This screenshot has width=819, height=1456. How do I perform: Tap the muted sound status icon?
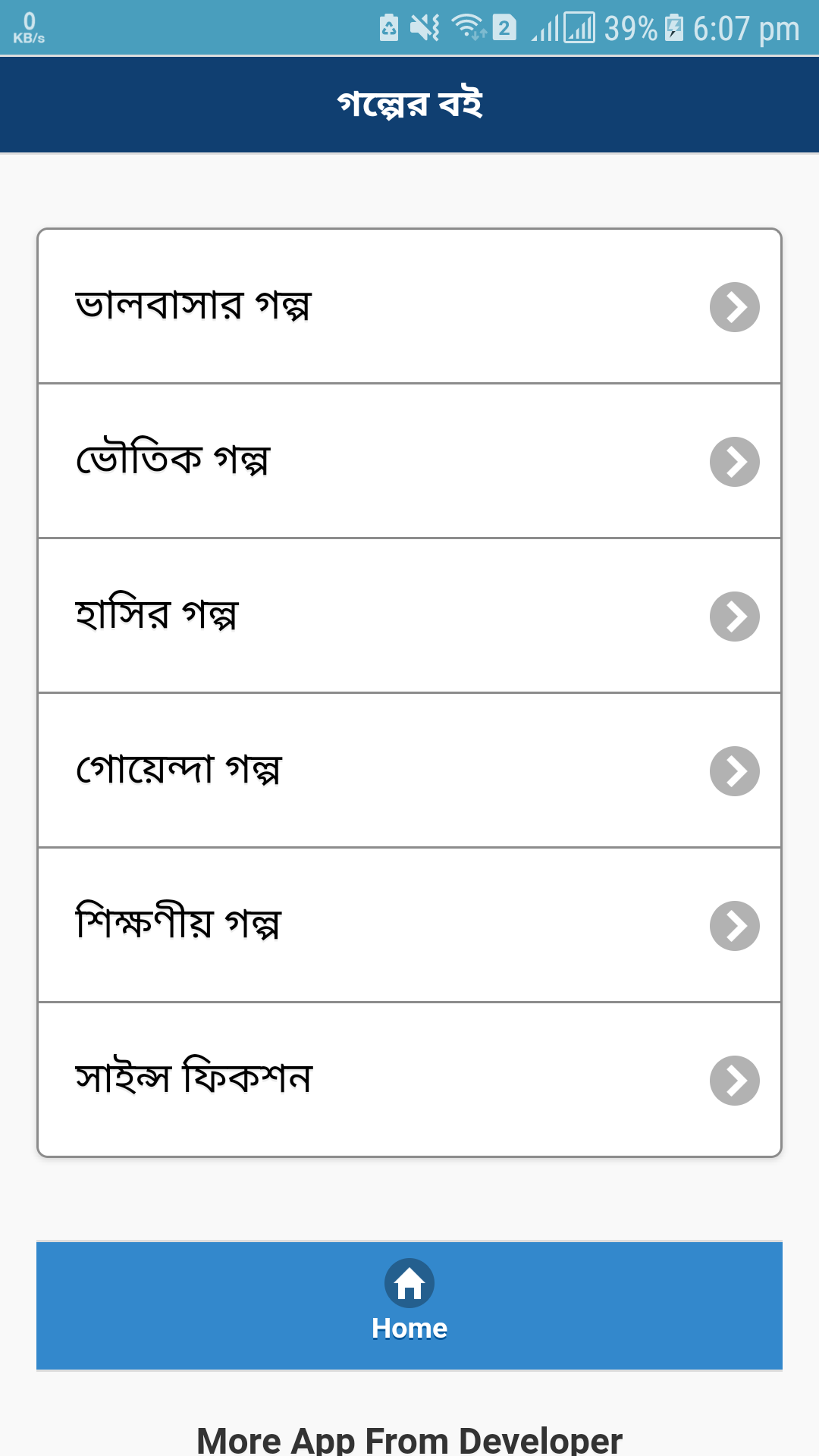[x=425, y=28]
